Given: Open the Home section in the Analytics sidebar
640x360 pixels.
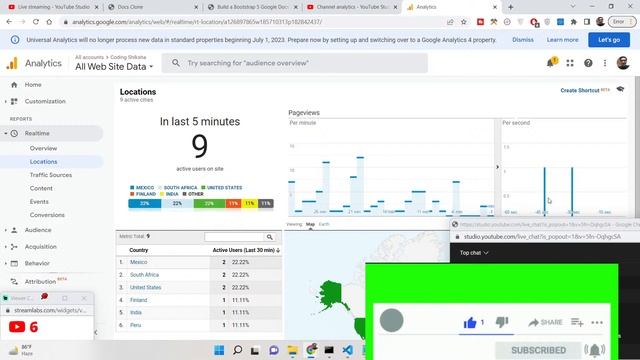Looking at the screenshot, I should tap(33, 85).
